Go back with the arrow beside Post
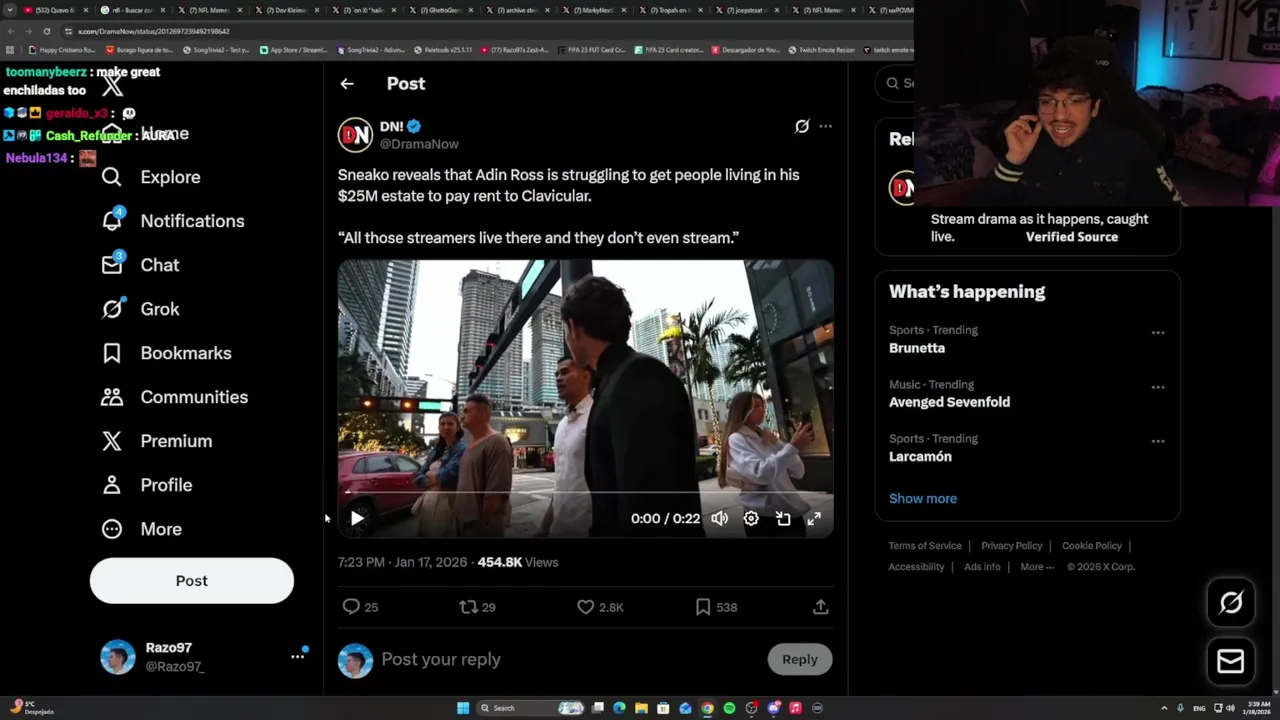Screen dimensions: 1280x720 pos(347,84)
